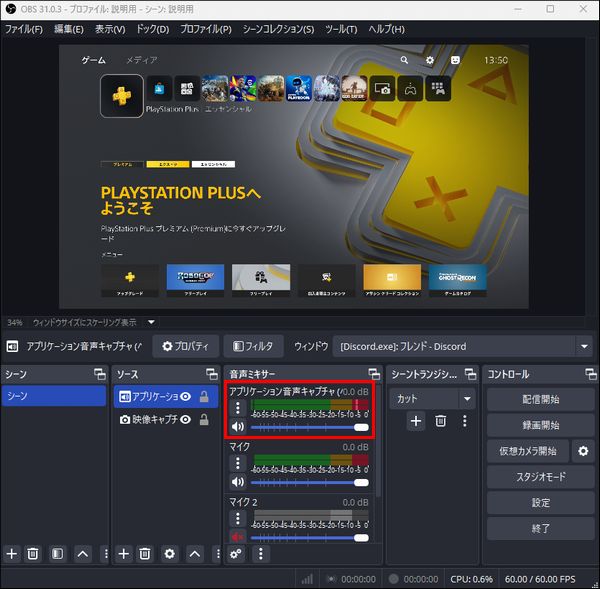Click the audio mixer vertical scrollbar
Viewport: 600px width, 589px height.
pos(378,440)
